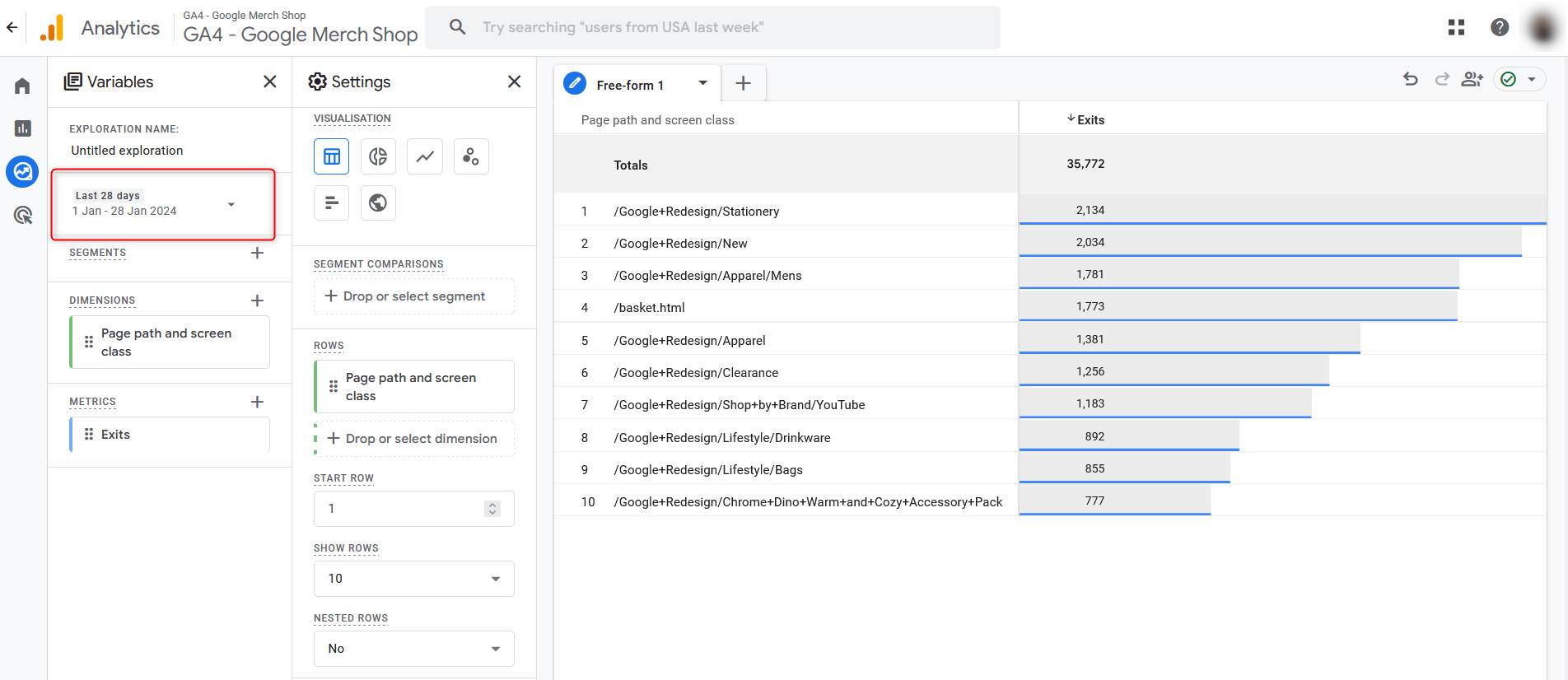
Task: Click the search bar
Action: (x=712, y=27)
